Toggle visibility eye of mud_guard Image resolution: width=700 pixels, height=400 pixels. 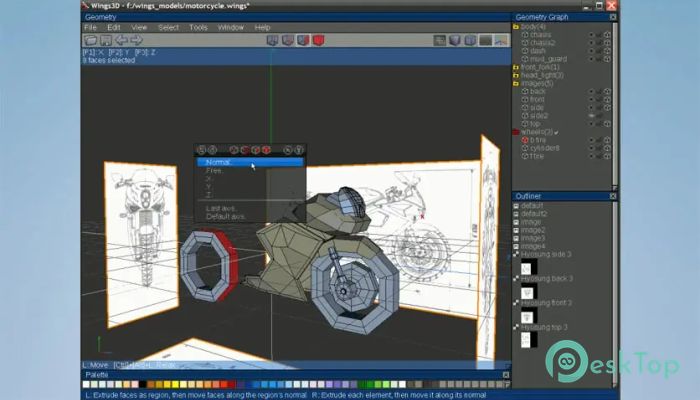tap(592, 59)
